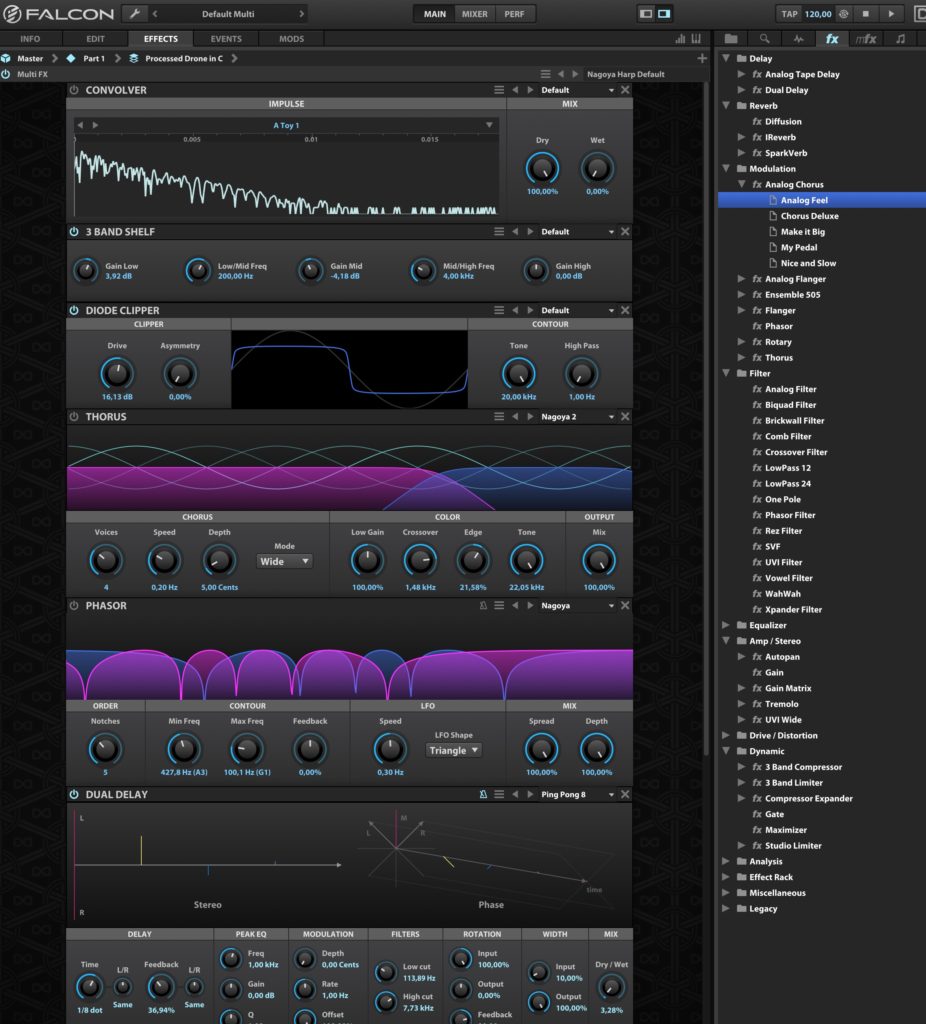Expand the Analog Flanger presets

point(741,279)
